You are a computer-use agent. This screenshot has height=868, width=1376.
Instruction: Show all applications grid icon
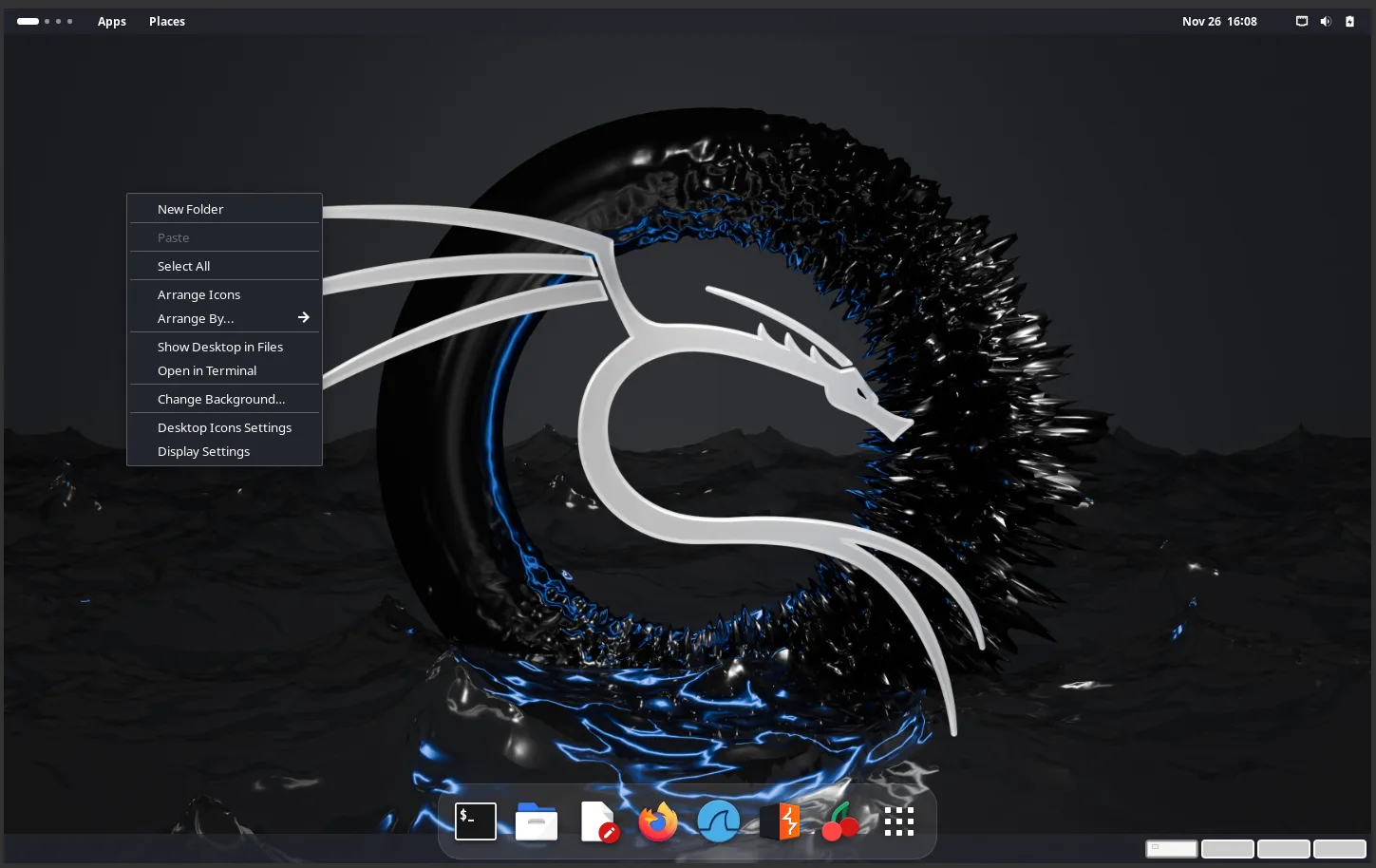coord(899,821)
